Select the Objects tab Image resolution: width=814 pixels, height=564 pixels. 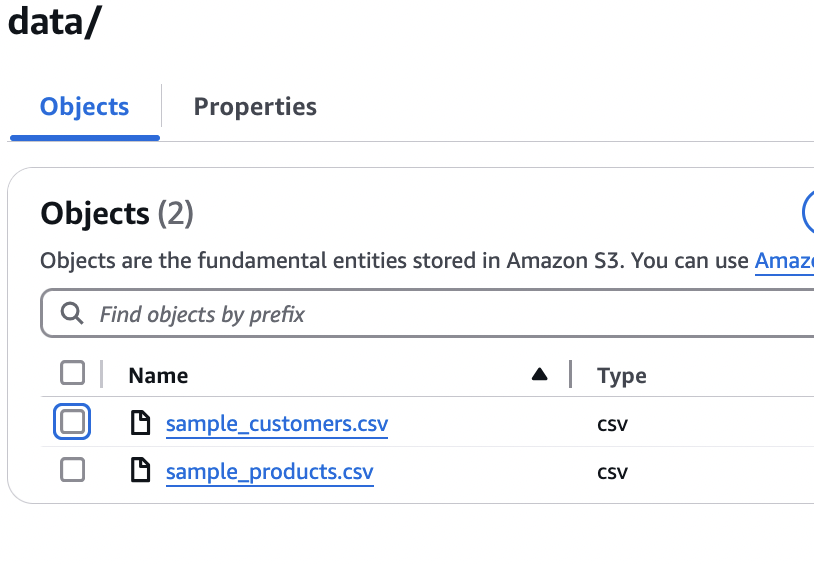click(84, 107)
